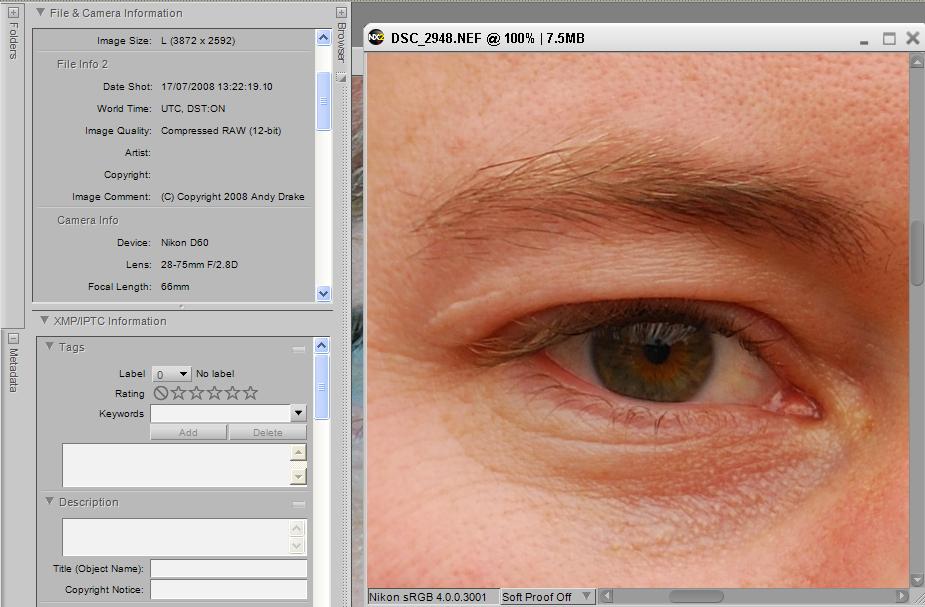Click the NX2 icon in image title bar
The width and height of the screenshot is (925, 607).
pyautogui.click(x=376, y=38)
